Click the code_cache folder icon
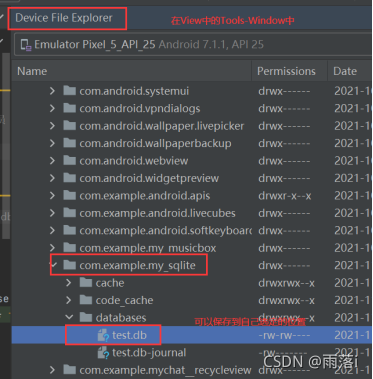The image size is (373, 379). click(x=86, y=300)
